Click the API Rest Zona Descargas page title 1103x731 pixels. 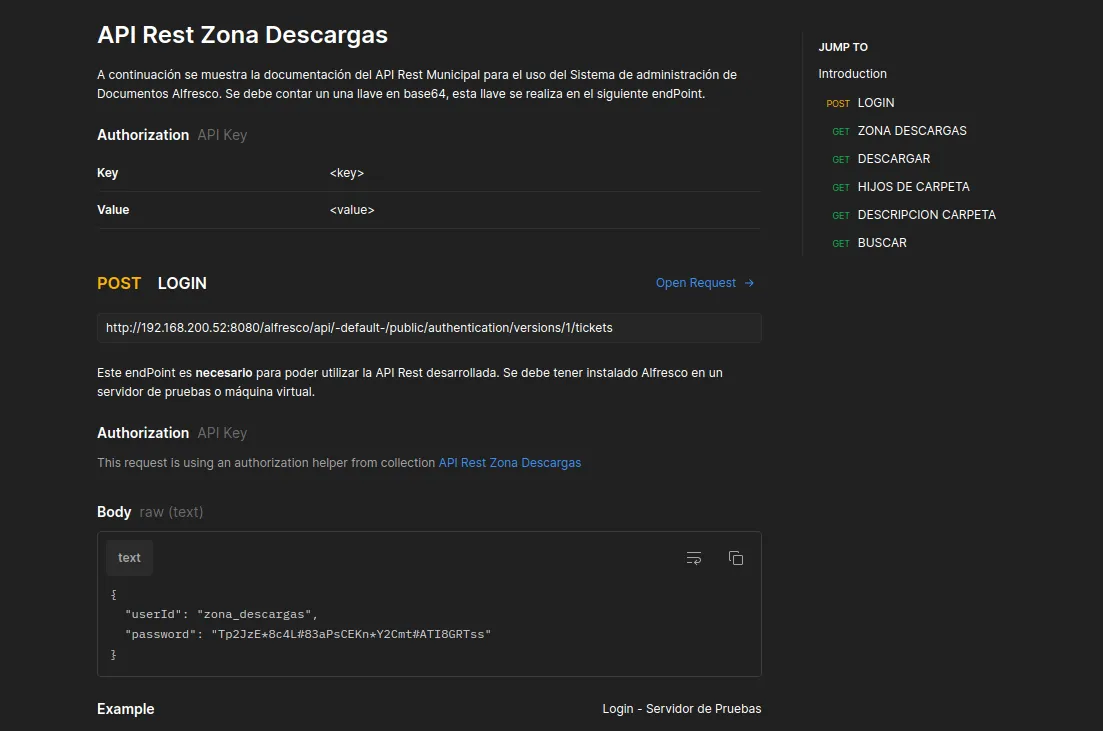[243, 35]
